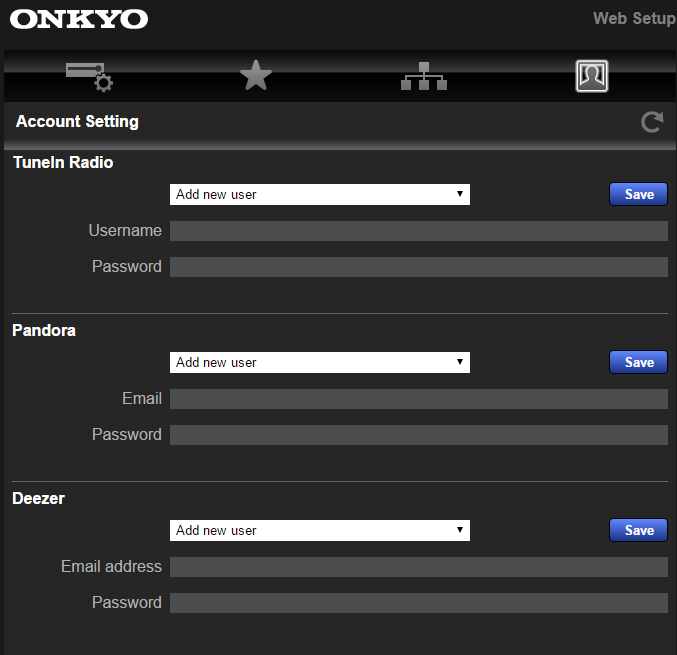Click the Deezer Password field
Screen dimensions: 677x655
coord(419,603)
